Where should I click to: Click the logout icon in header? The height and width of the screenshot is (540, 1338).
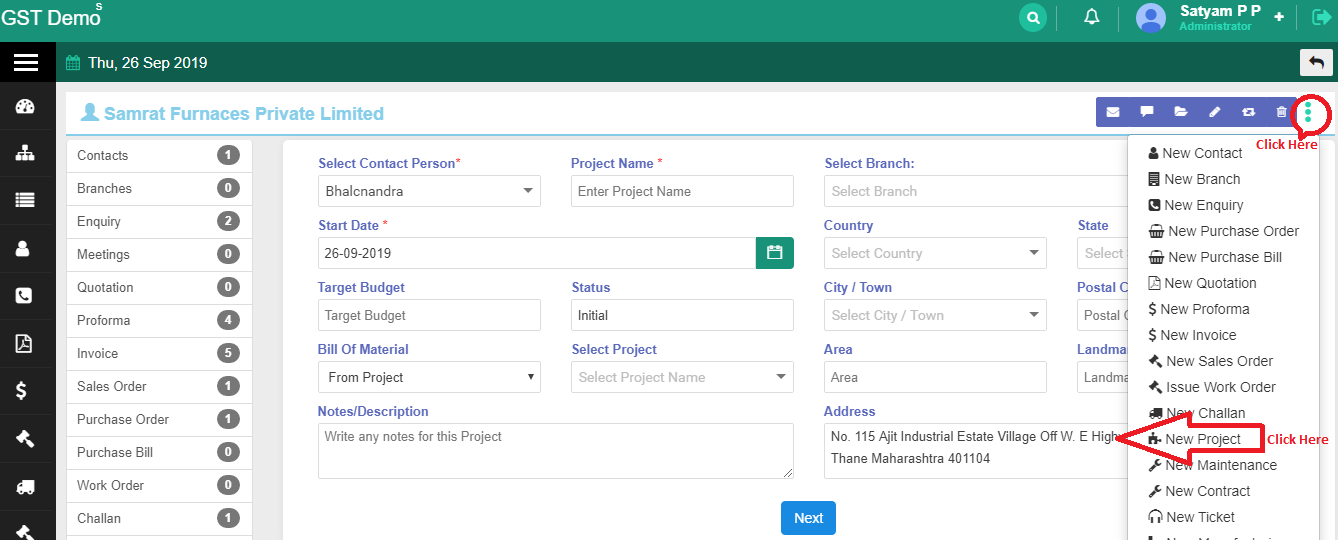(1321, 17)
